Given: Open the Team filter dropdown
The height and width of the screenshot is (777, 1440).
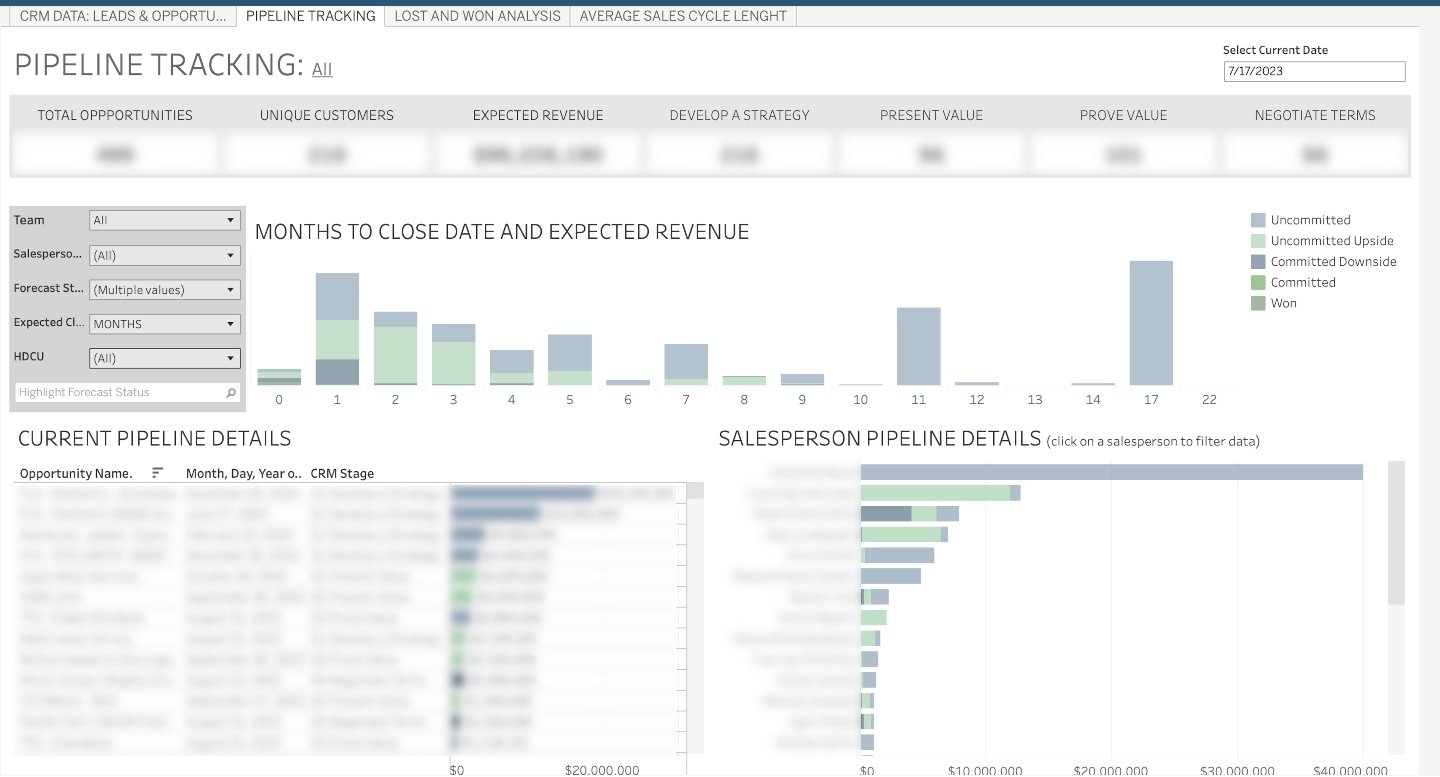Looking at the screenshot, I should pyautogui.click(x=165, y=220).
